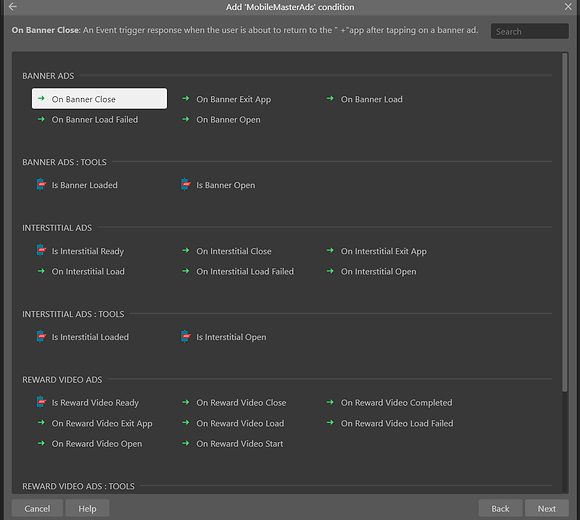Choose the Is Banner Loaded condition

point(84,185)
